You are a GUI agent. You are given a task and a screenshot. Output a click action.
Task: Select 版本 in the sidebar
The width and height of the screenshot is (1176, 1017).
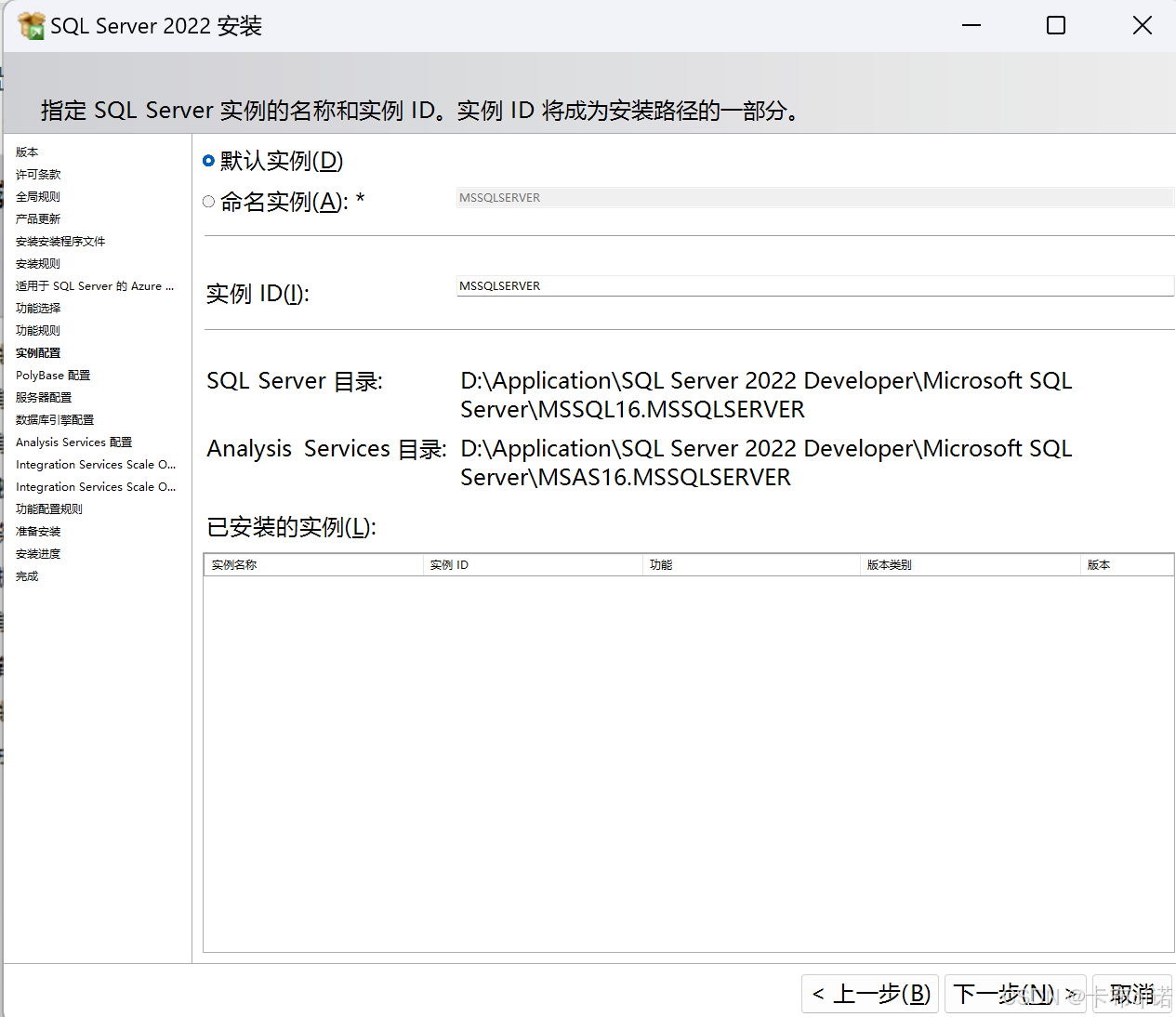coord(26,152)
